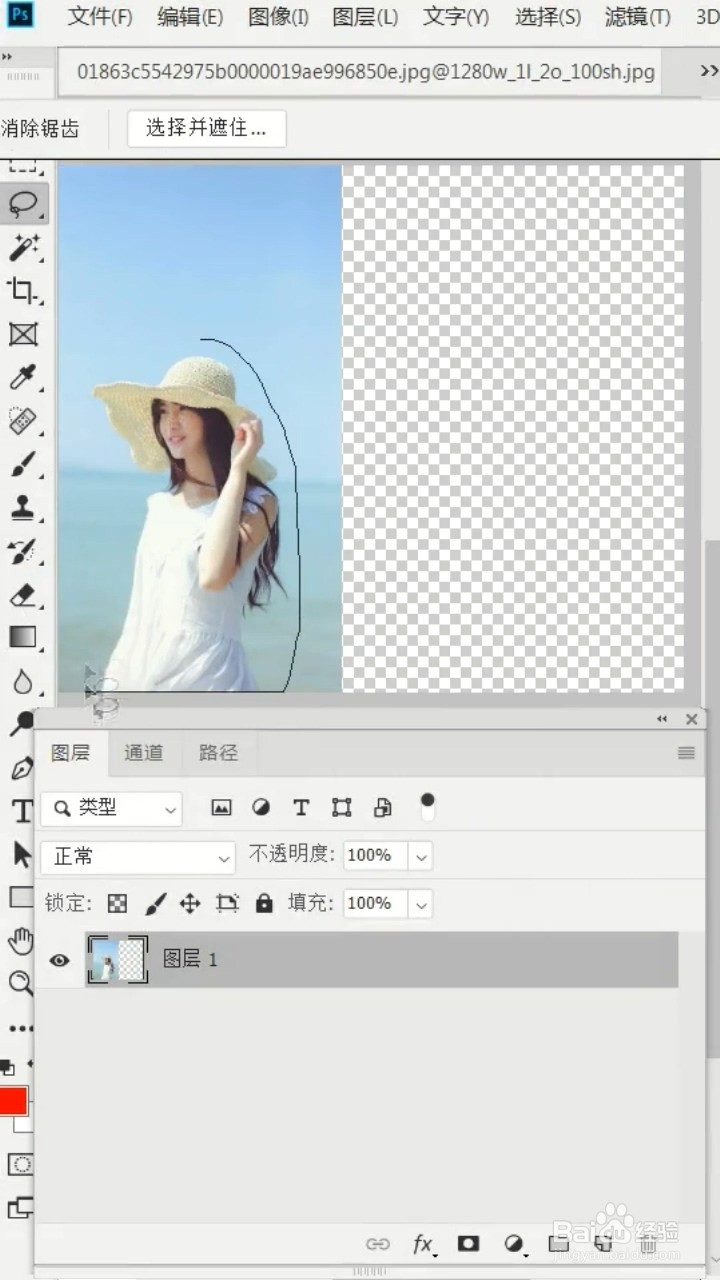Turn layer filtering on or off
This screenshot has height=1280, width=720.
point(428,806)
